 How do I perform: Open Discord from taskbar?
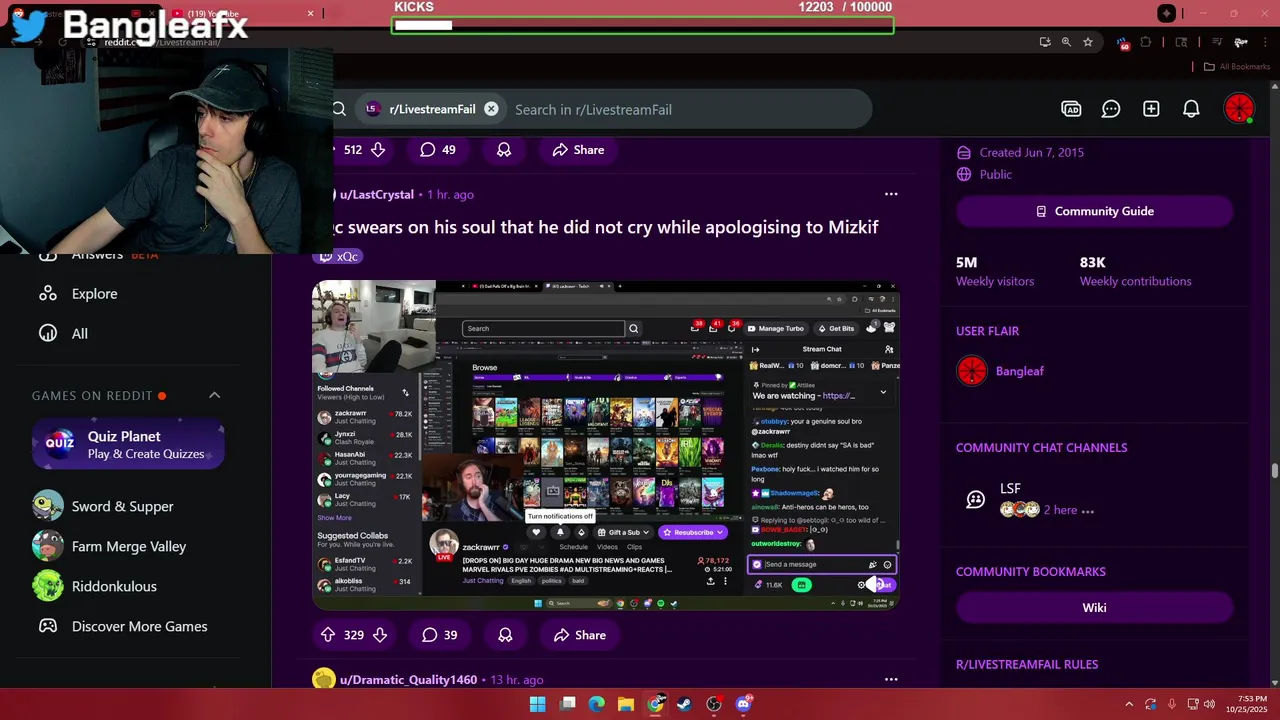[744, 704]
